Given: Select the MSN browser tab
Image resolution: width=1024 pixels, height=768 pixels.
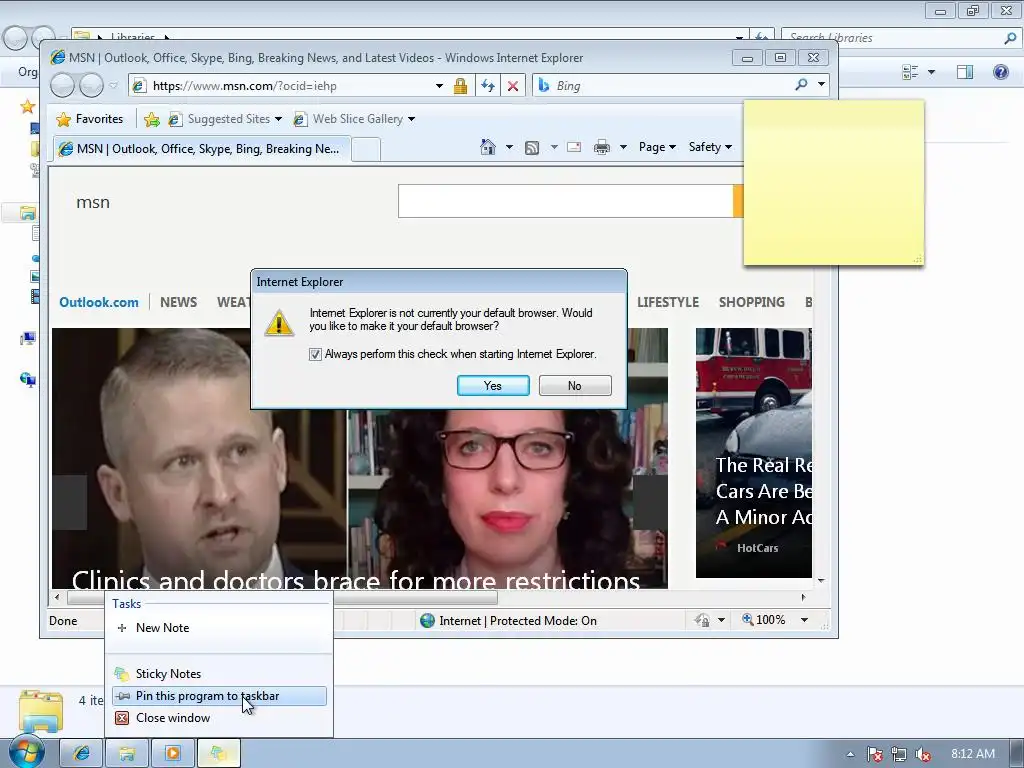Looking at the screenshot, I should click(x=201, y=149).
